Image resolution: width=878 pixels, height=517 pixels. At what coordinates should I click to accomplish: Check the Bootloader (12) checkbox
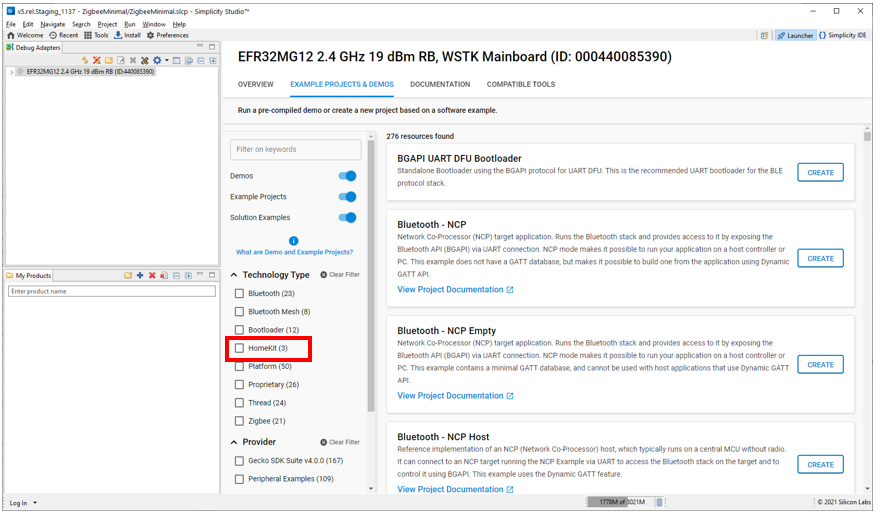coord(240,330)
